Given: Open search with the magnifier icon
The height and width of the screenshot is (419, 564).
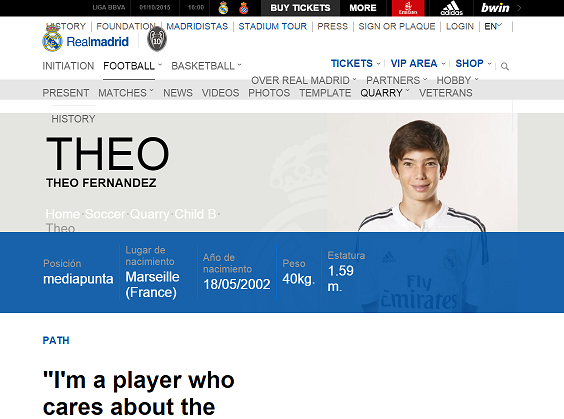Looking at the screenshot, I should click(x=505, y=67).
